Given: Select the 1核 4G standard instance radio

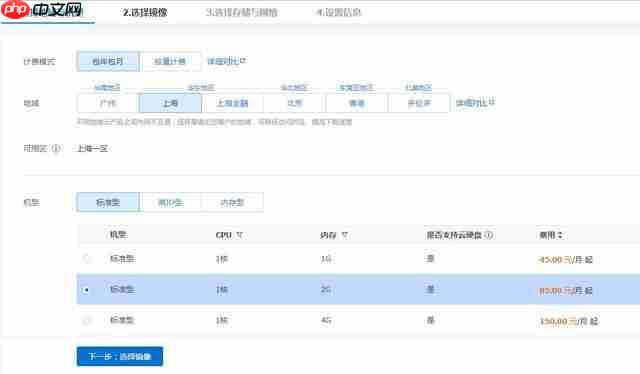Looking at the screenshot, I should tap(86, 321).
